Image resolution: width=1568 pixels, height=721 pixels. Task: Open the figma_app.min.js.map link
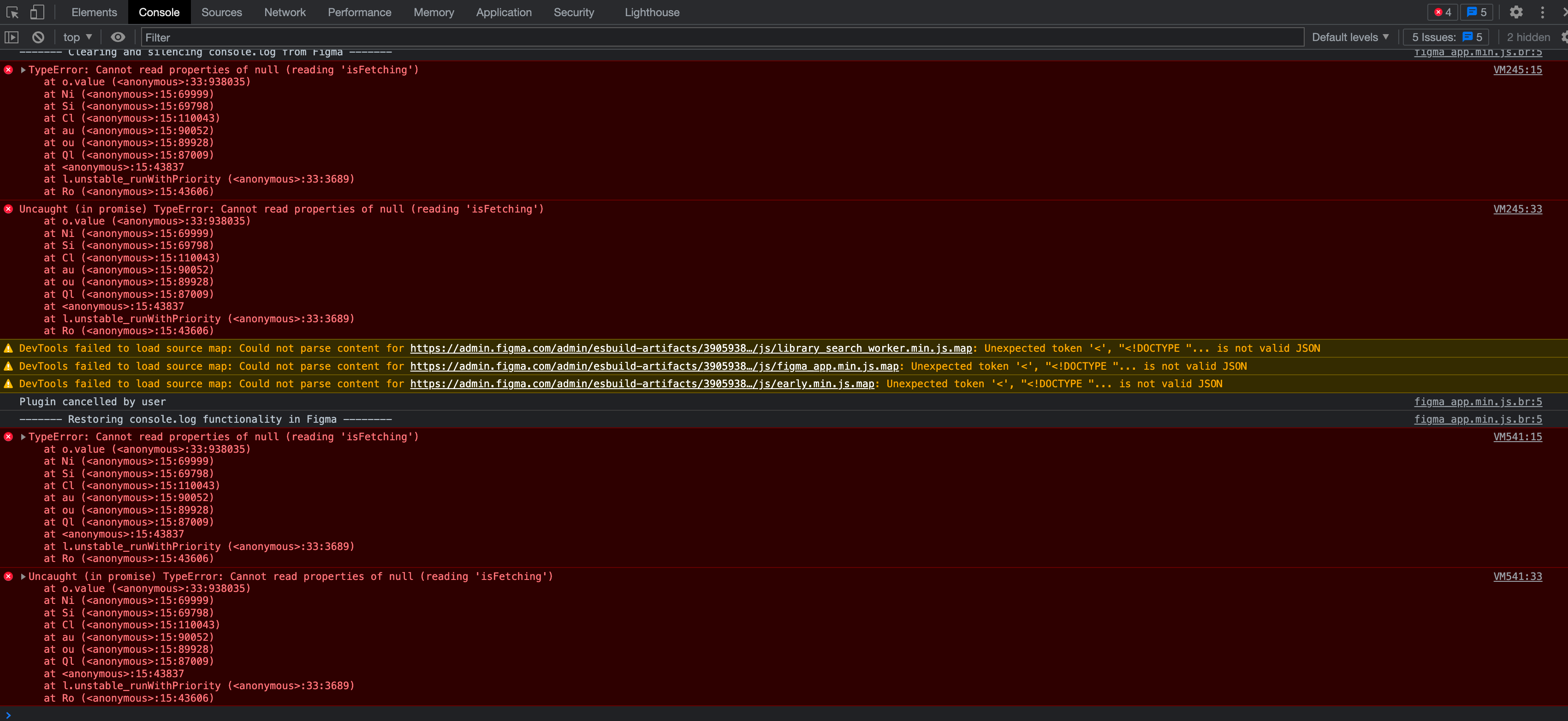[654, 366]
